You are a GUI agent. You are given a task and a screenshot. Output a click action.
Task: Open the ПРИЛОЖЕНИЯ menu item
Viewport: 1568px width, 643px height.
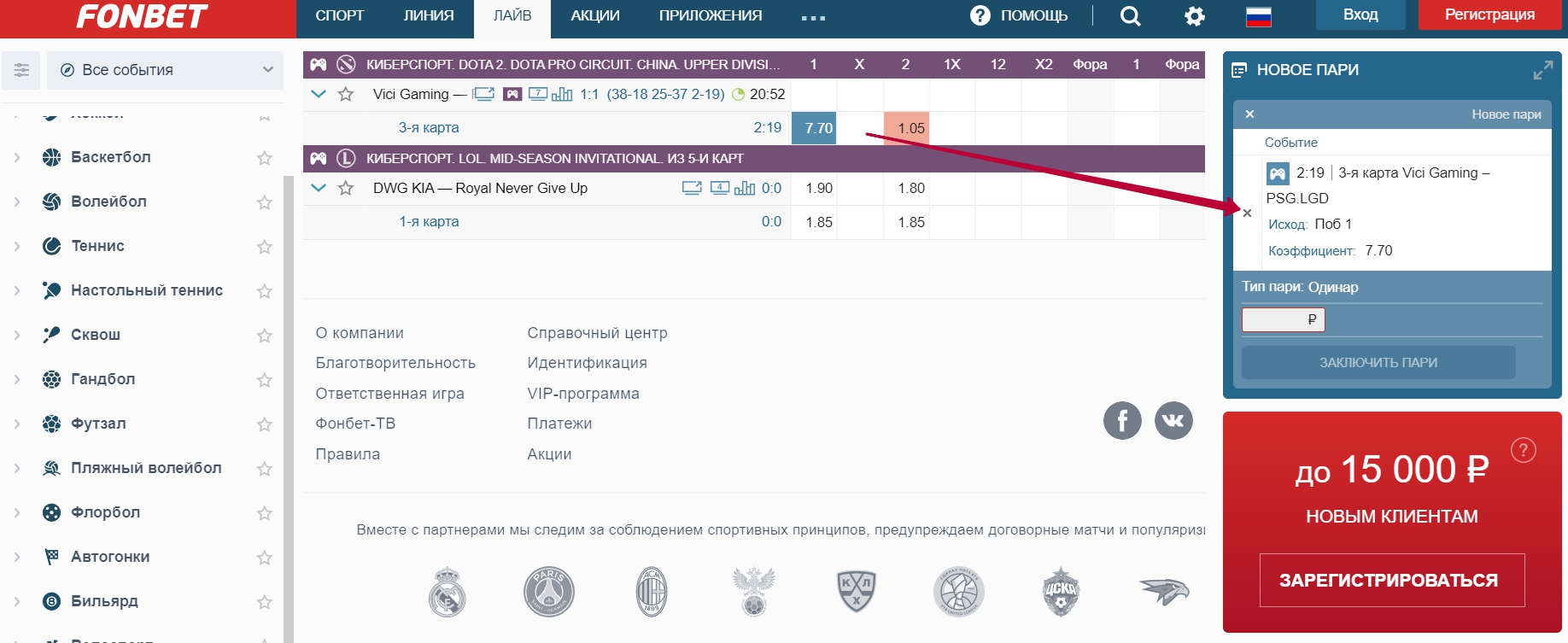click(711, 15)
